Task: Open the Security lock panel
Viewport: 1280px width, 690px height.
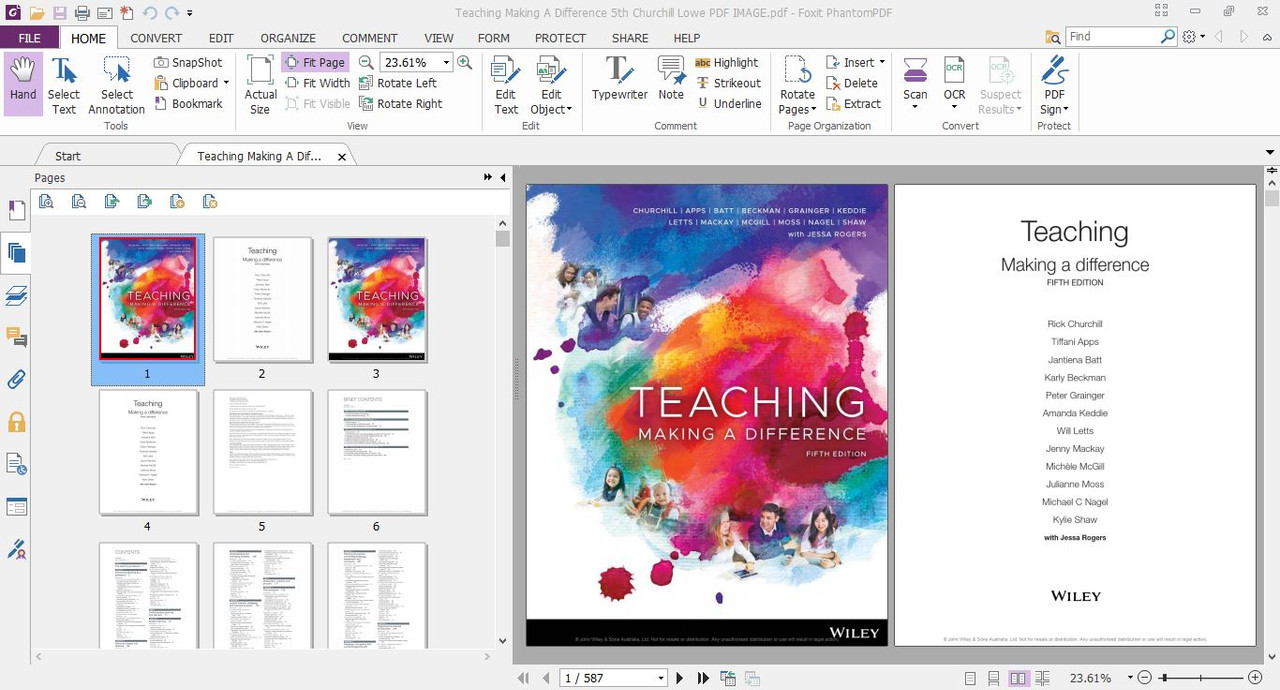Action: tap(16, 422)
